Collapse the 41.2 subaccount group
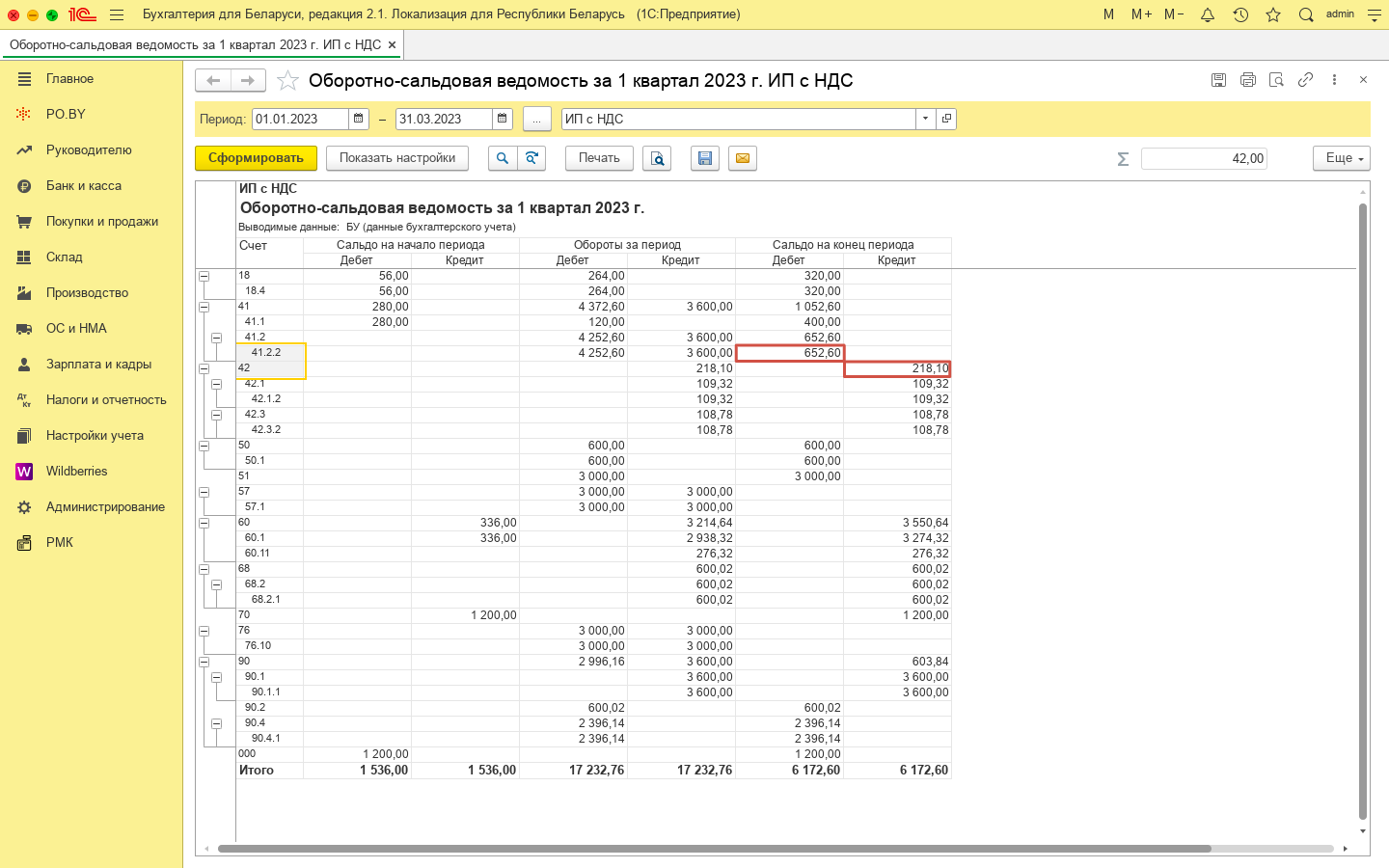1389x868 pixels. click(216, 338)
